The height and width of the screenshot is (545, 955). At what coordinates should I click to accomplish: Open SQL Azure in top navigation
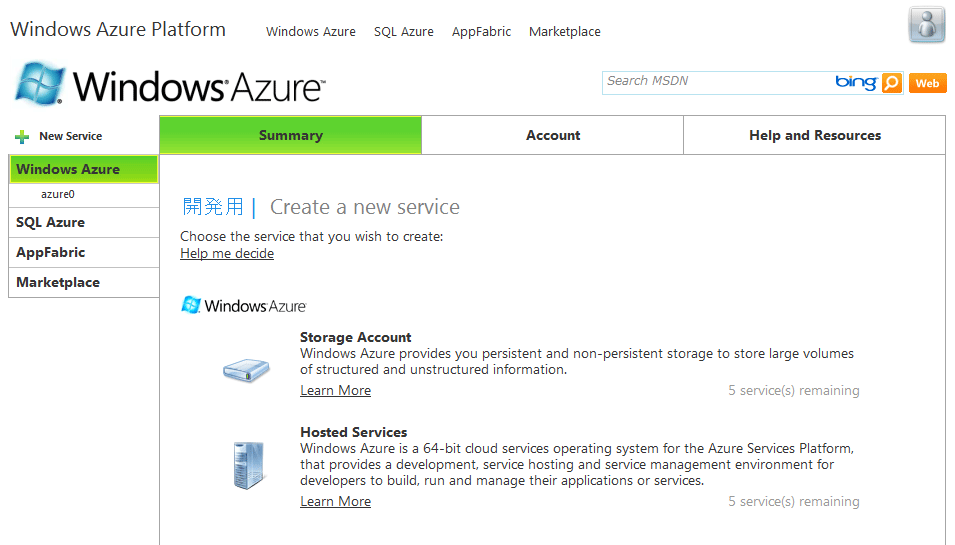404,32
